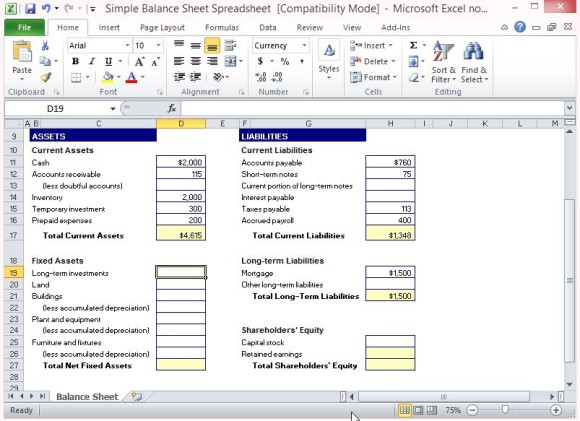Image resolution: width=580 pixels, height=421 pixels.
Task: Click Format cells button
Action: pos(374,77)
